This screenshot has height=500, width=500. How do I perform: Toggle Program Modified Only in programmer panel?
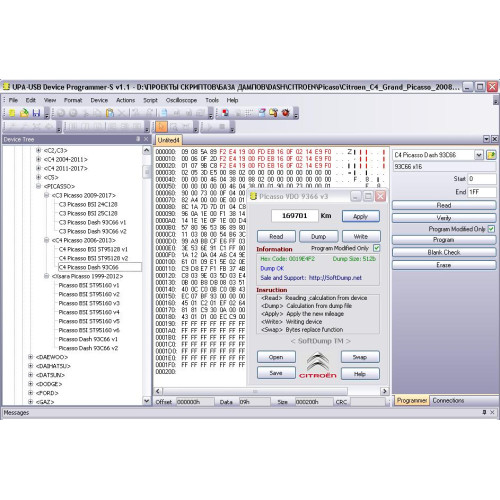(x=491, y=229)
